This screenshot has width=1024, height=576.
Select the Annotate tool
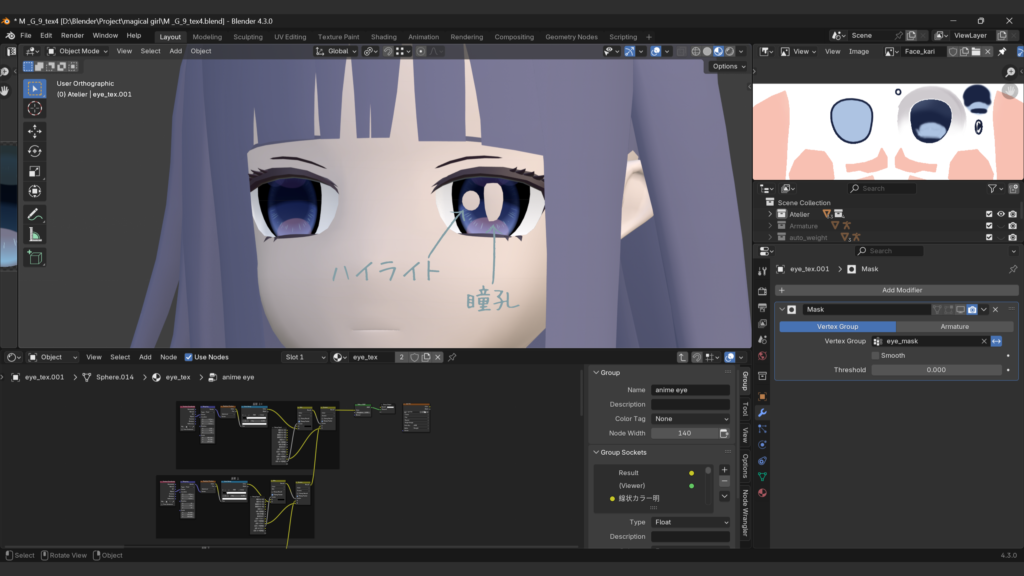35,214
